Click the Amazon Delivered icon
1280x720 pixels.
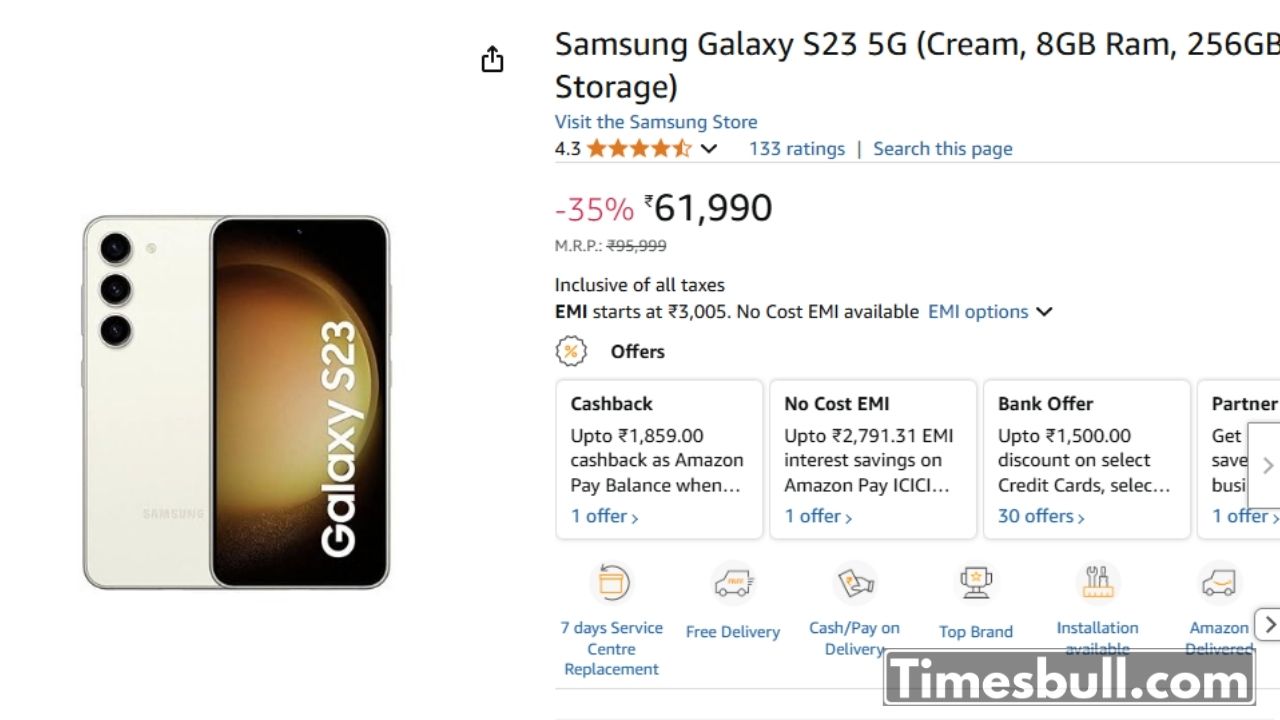pos(1218,583)
